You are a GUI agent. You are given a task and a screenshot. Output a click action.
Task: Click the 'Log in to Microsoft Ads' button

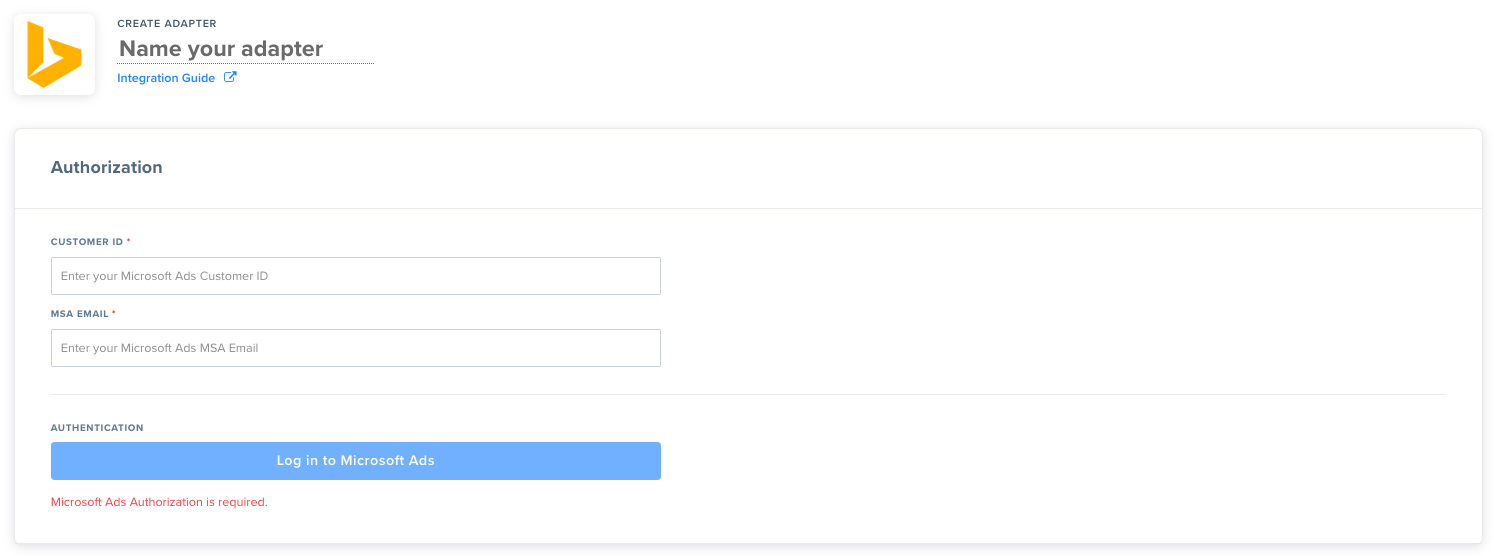pos(356,461)
